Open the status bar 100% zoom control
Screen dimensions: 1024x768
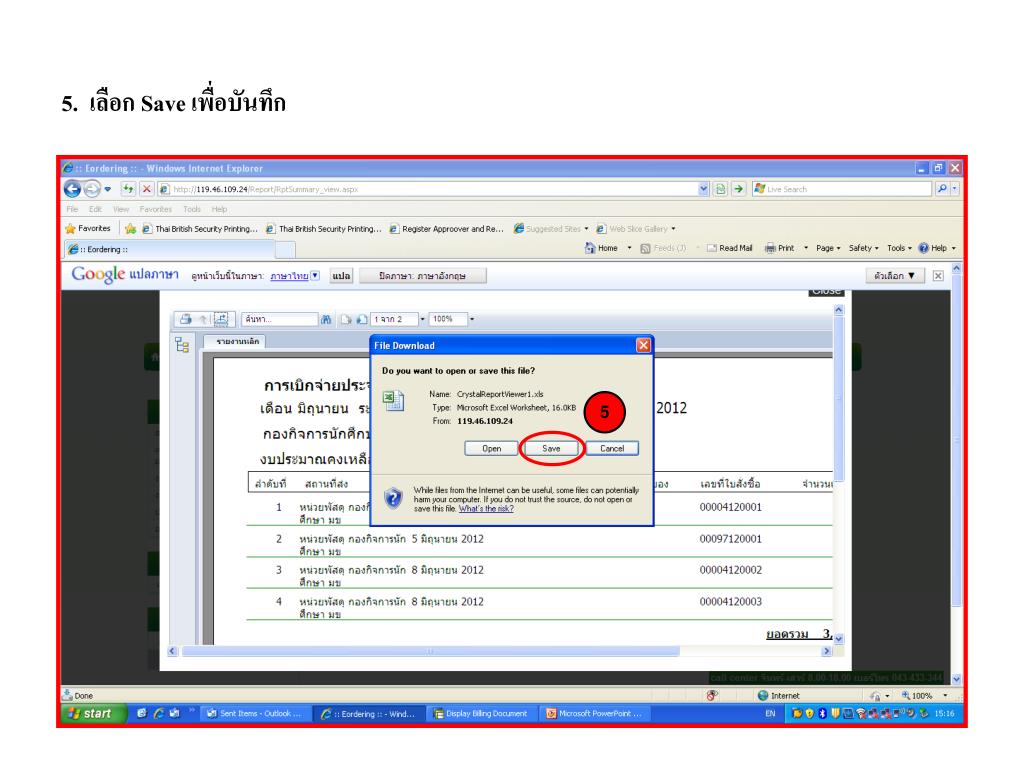pos(923,696)
